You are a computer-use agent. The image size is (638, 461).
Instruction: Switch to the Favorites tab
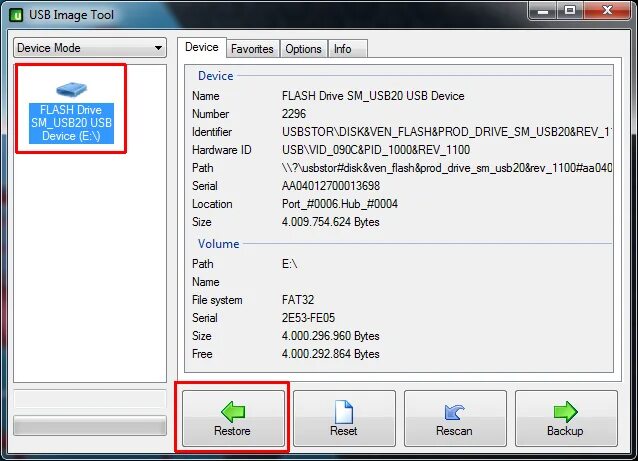(252, 49)
